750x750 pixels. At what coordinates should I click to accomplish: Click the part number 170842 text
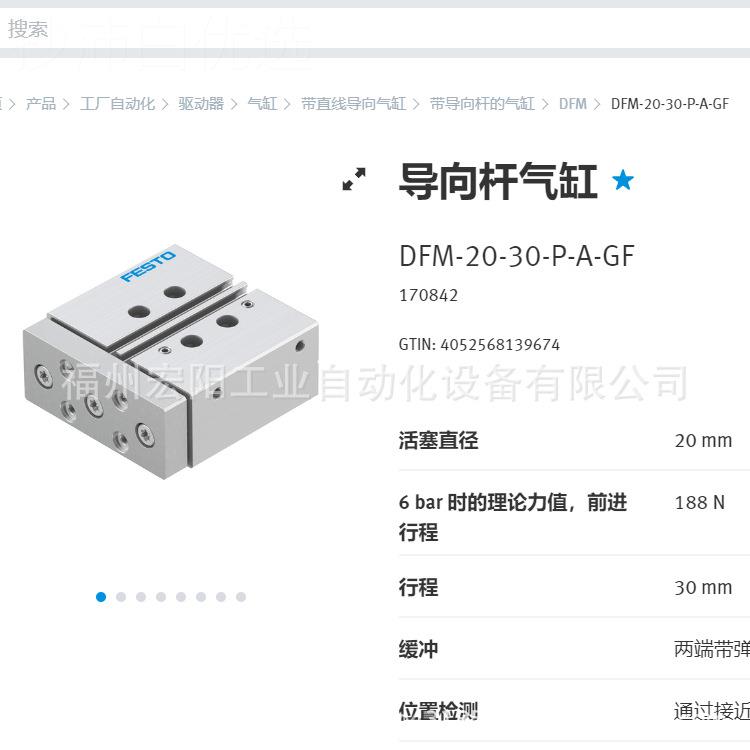coord(428,295)
